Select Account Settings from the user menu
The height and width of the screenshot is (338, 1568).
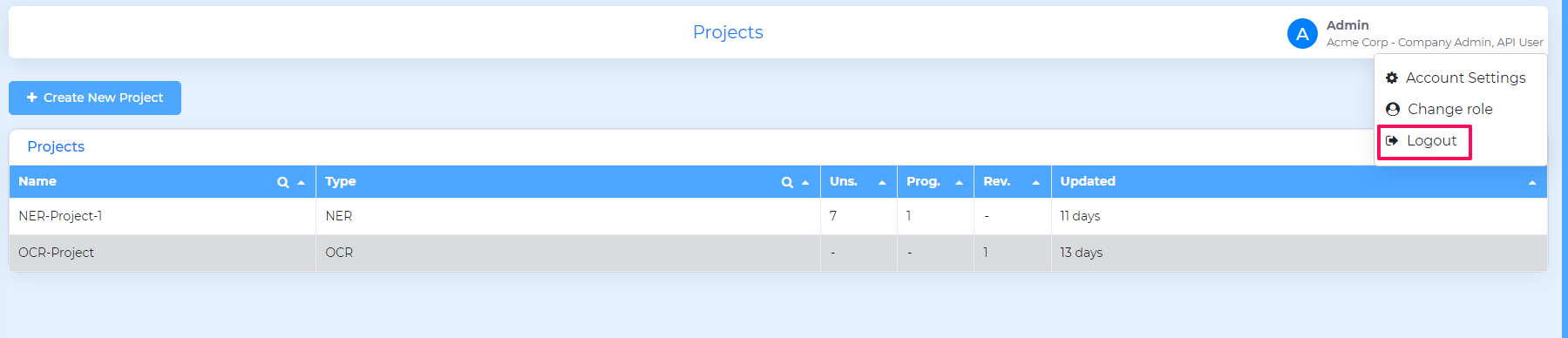(x=1465, y=78)
